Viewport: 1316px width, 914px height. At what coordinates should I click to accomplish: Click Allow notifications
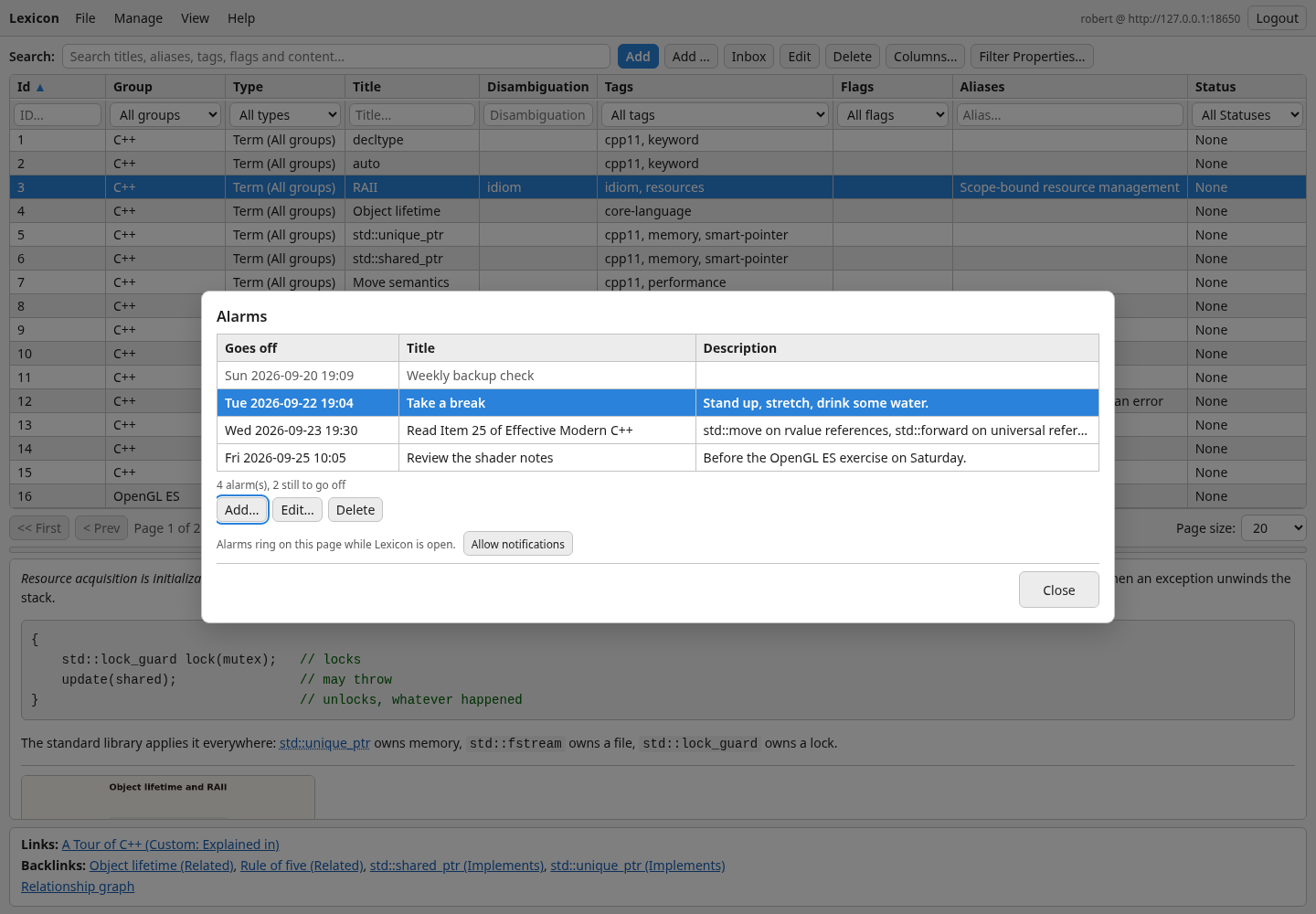[518, 544]
